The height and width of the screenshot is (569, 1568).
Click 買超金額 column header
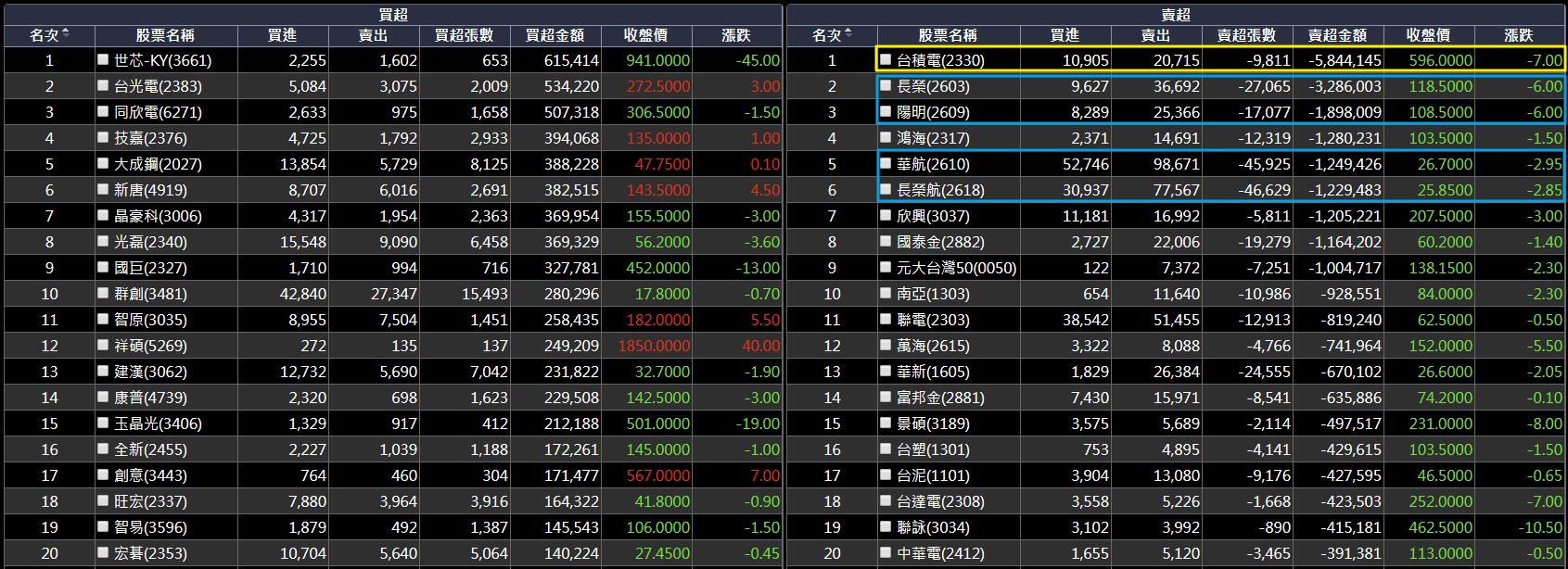555,35
